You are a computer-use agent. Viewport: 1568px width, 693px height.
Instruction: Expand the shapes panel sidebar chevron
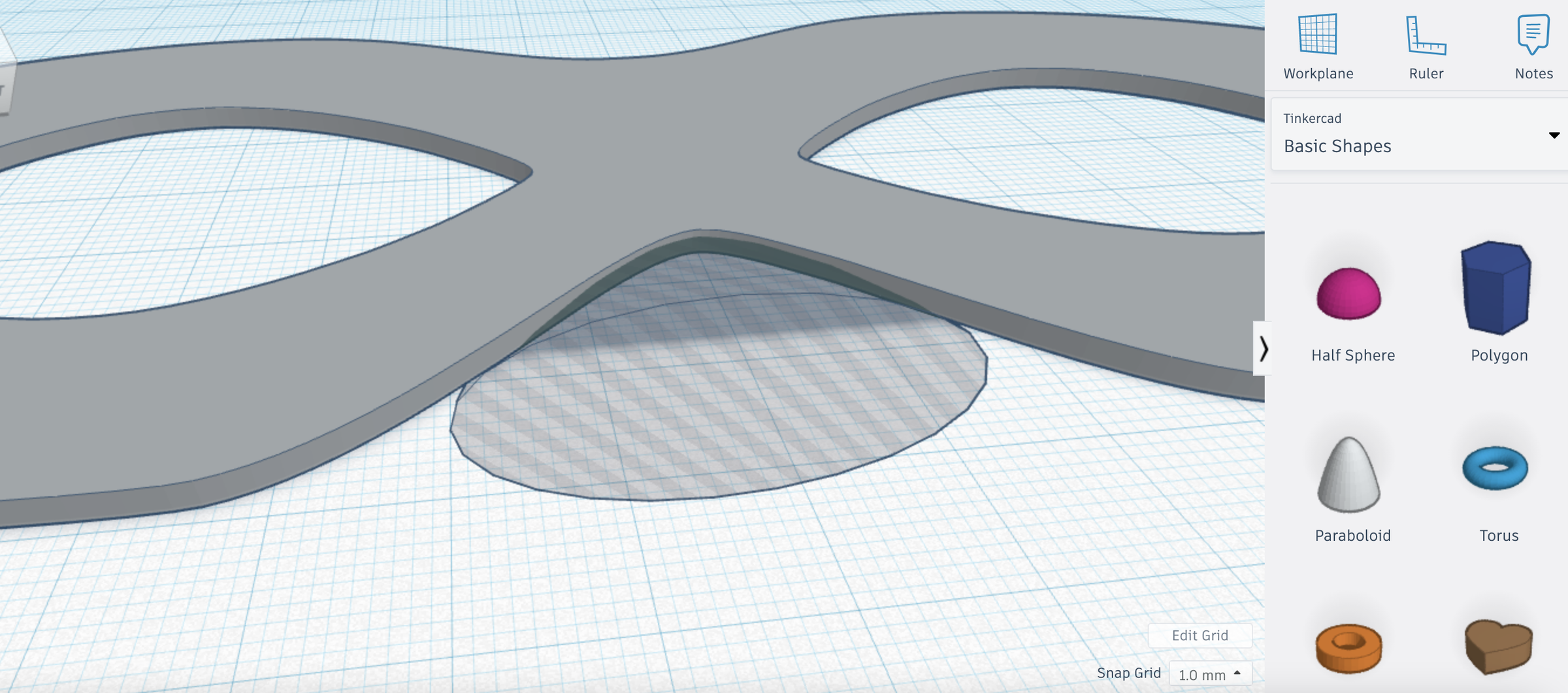coord(1265,348)
